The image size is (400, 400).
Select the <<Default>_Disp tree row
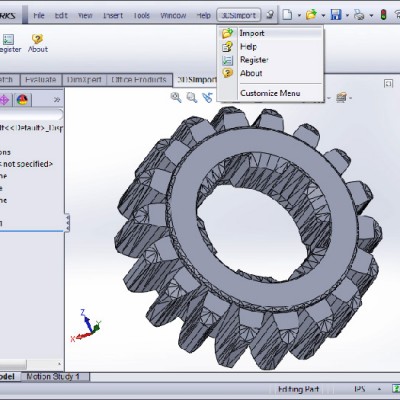click(x=31, y=128)
